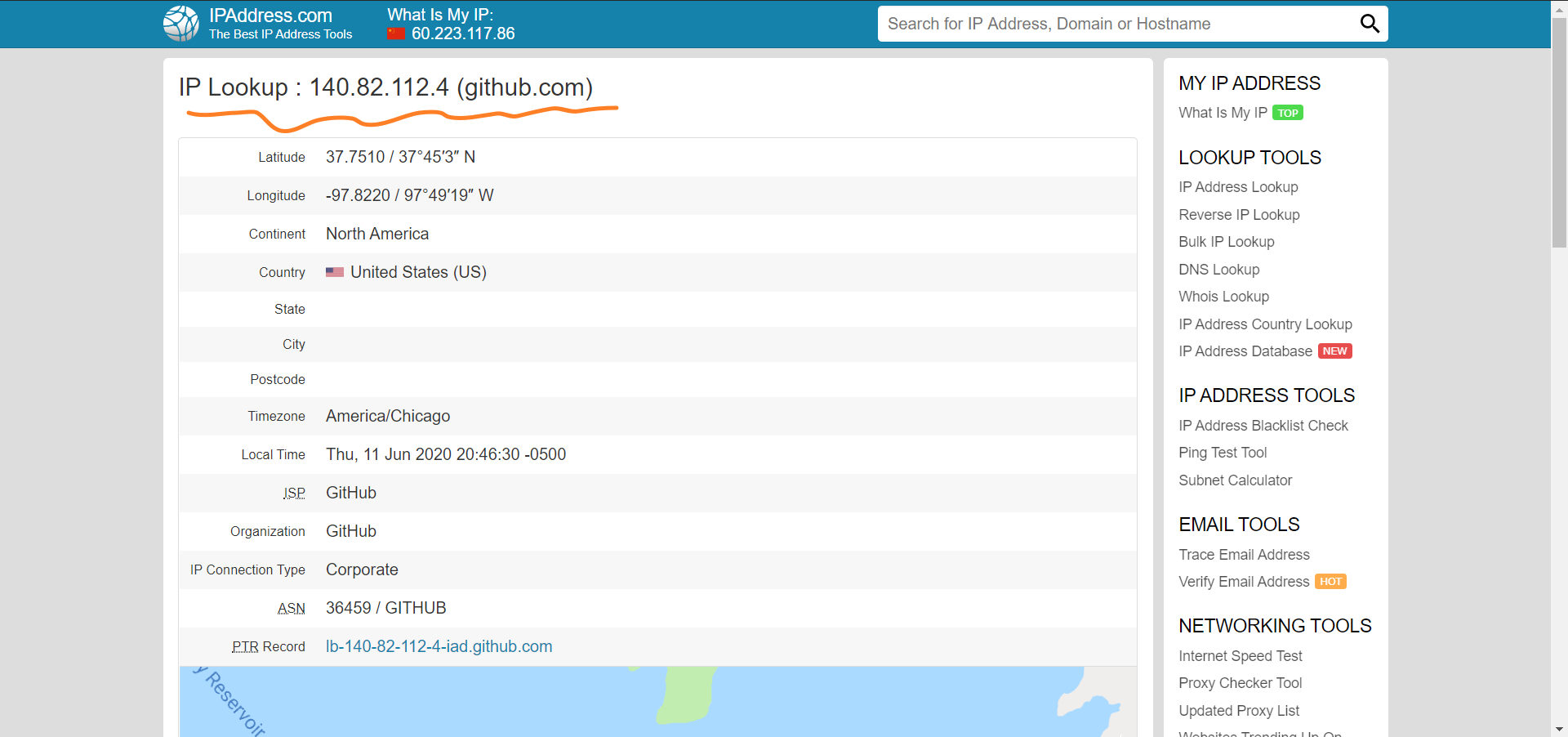Image resolution: width=1568 pixels, height=737 pixels.
Task: Open Verify Email Address
Action: coord(1244,582)
